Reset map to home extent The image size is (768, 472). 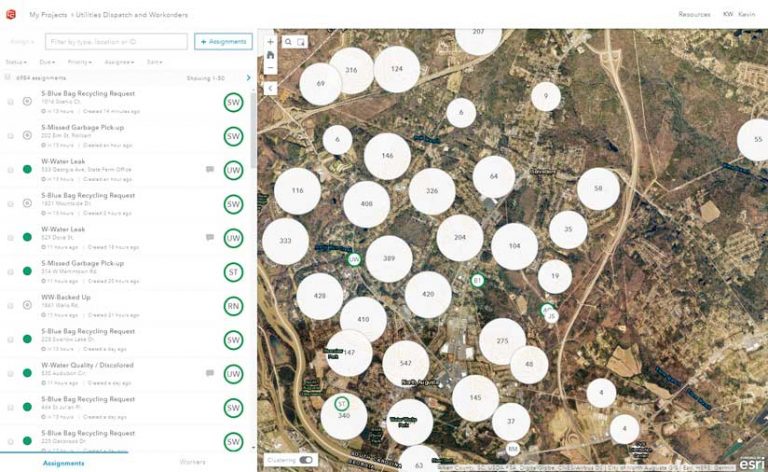270,55
